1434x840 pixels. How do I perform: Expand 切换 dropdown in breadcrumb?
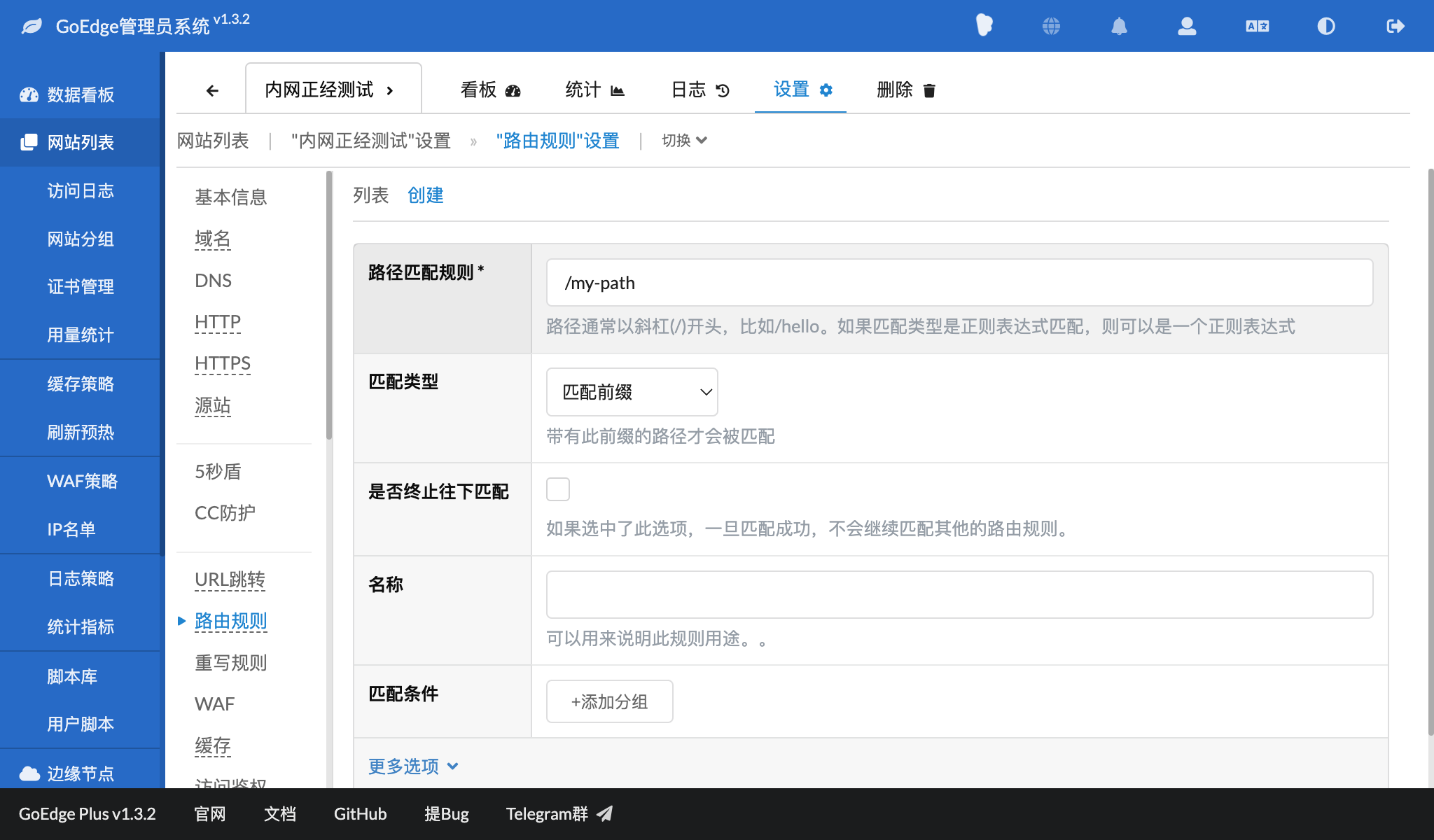coord(684,141)
